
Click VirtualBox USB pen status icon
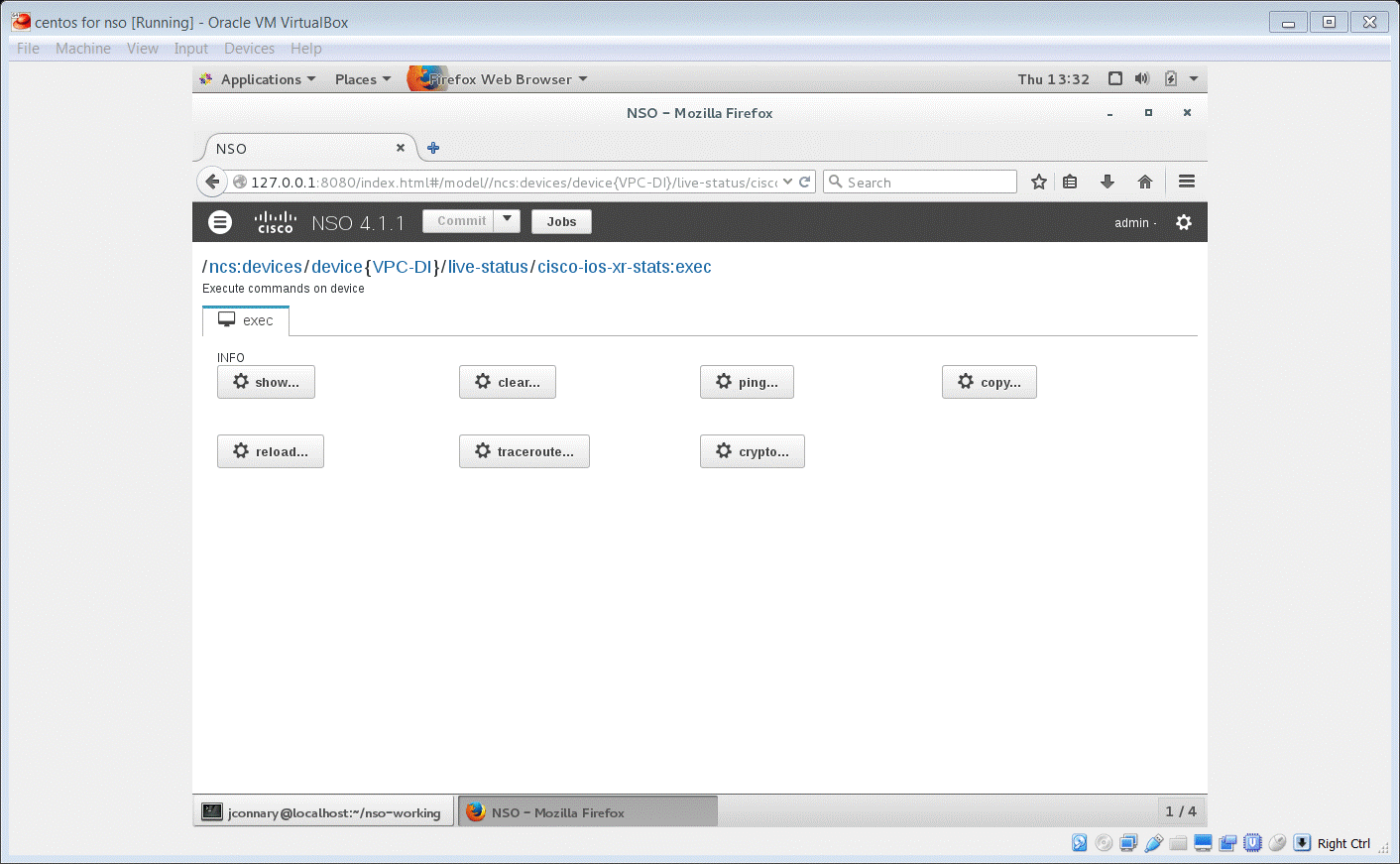pos(1153,843)
